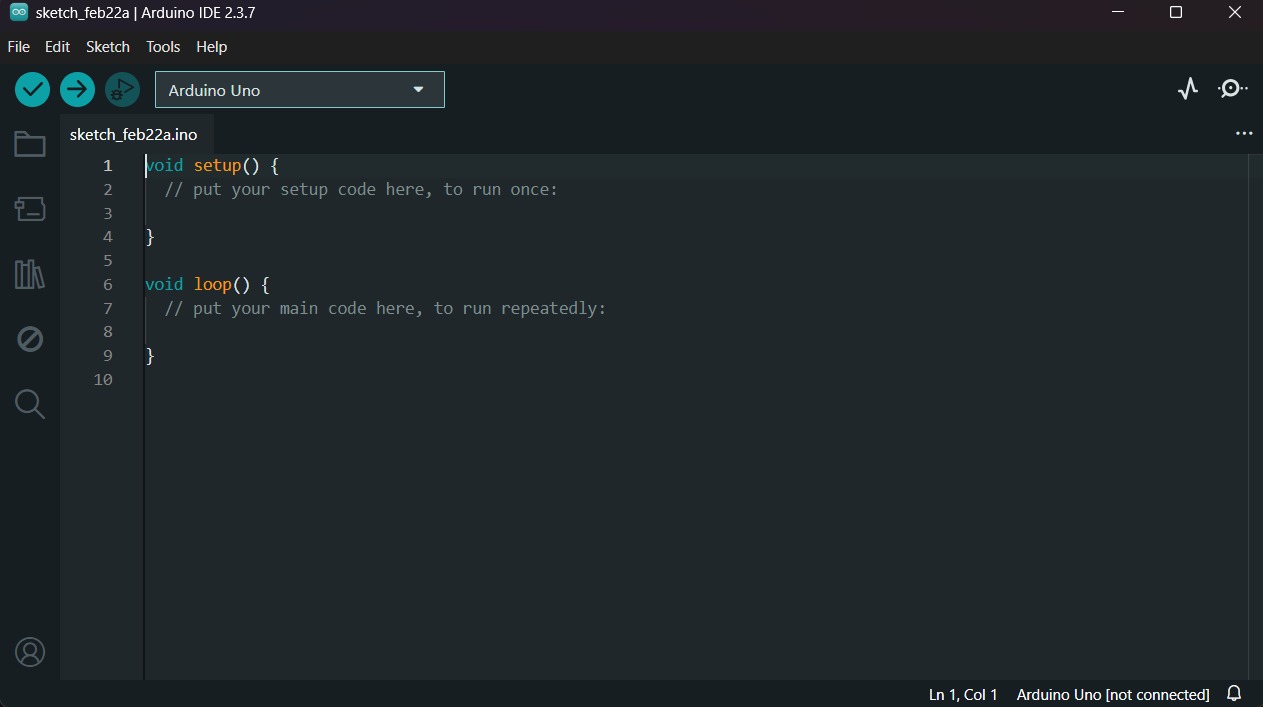Click the account profile icon
The width and height of the screenshot is (1263, 707).
tap(30, 652)
